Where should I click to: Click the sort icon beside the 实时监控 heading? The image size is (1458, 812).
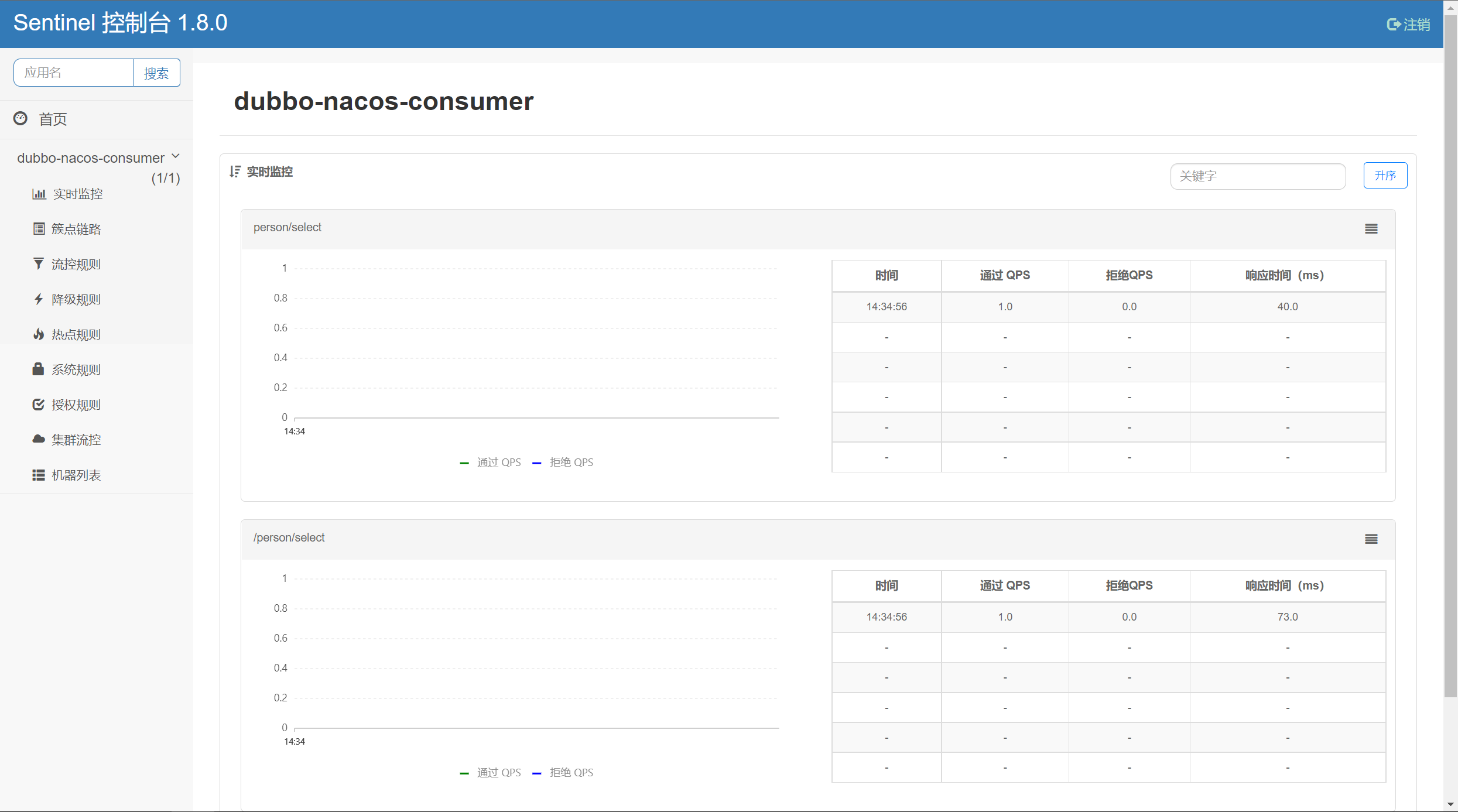[x=235, y=172]
